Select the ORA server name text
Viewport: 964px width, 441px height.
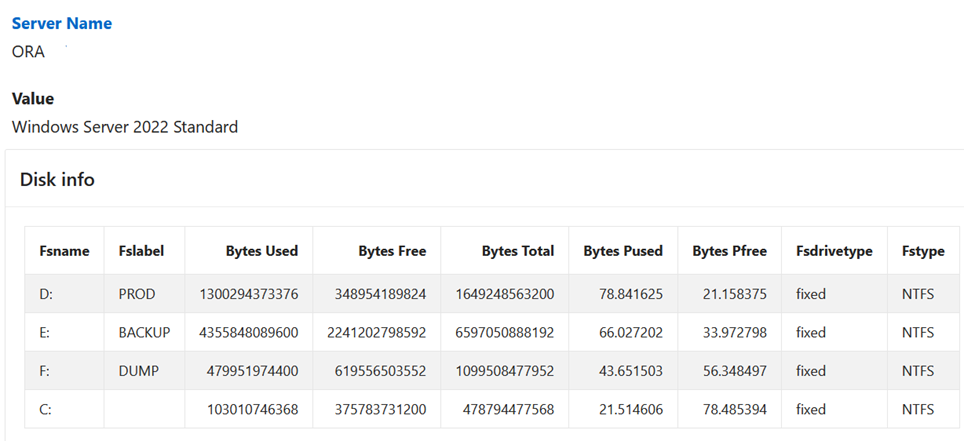[x=29, y=52]
